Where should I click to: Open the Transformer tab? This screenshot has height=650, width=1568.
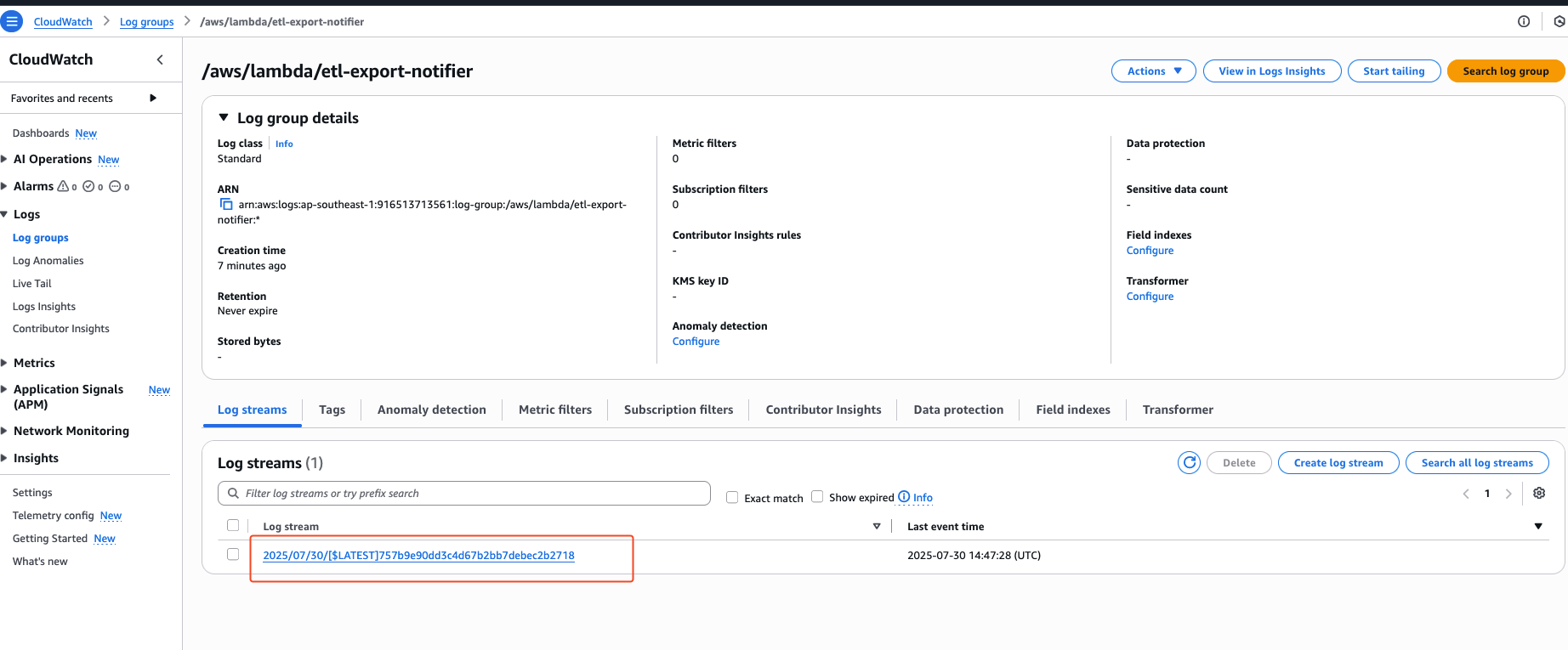[x=1178, y=410]
